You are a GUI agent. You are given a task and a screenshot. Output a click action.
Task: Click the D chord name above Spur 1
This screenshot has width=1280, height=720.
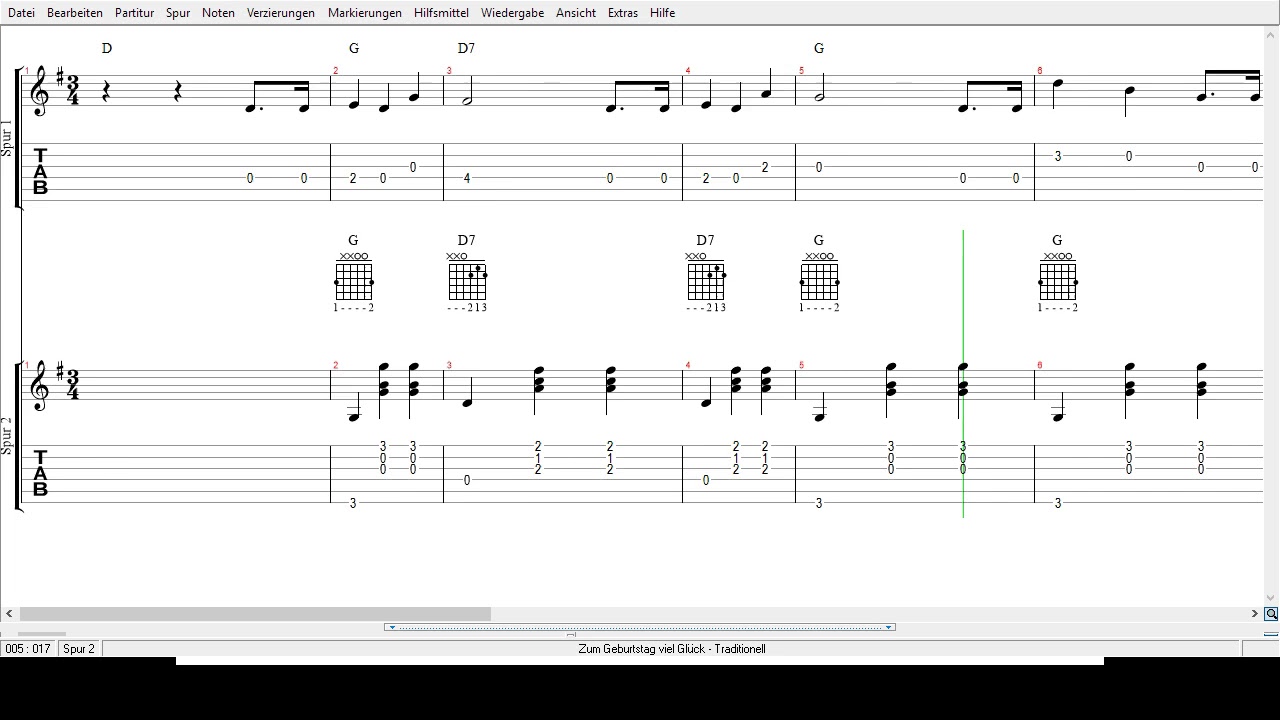coord(107,48)
